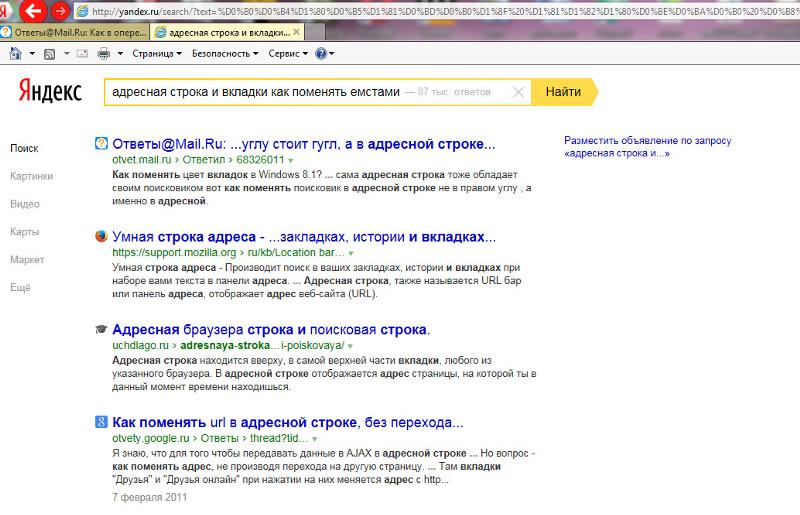The image size is (800, 515).
Task: Open the Видео search section
Action: 24,204
